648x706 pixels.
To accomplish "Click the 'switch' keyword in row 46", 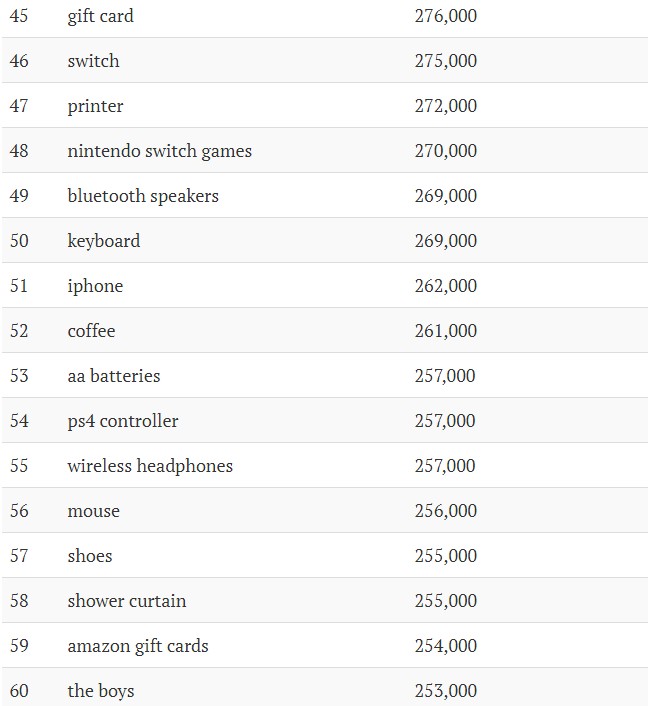I will point(94,61).
